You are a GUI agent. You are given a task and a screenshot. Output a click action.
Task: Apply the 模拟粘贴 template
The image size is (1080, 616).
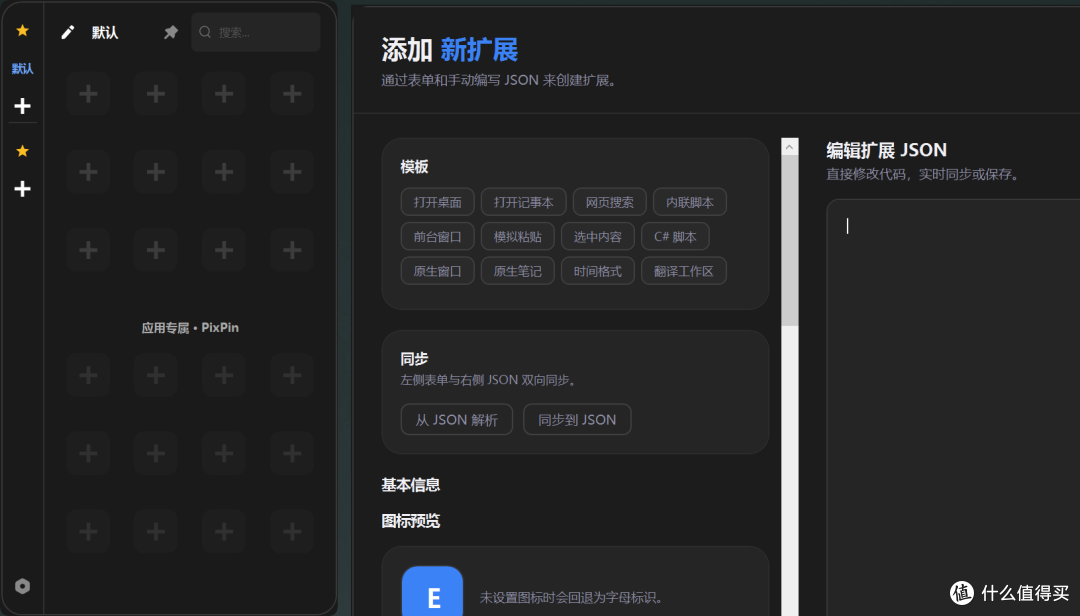click(x=517, y=236)
